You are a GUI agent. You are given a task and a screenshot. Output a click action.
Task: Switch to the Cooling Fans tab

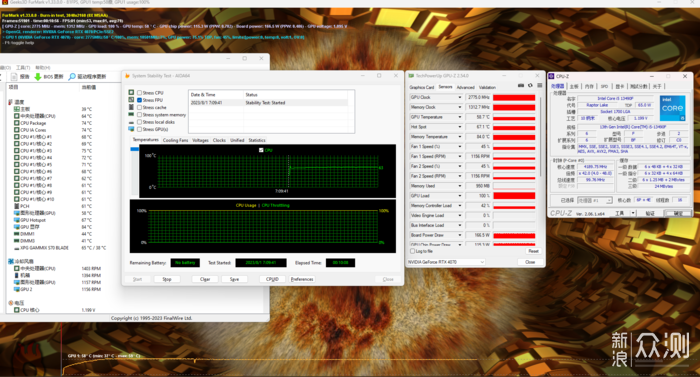[175, 140]
